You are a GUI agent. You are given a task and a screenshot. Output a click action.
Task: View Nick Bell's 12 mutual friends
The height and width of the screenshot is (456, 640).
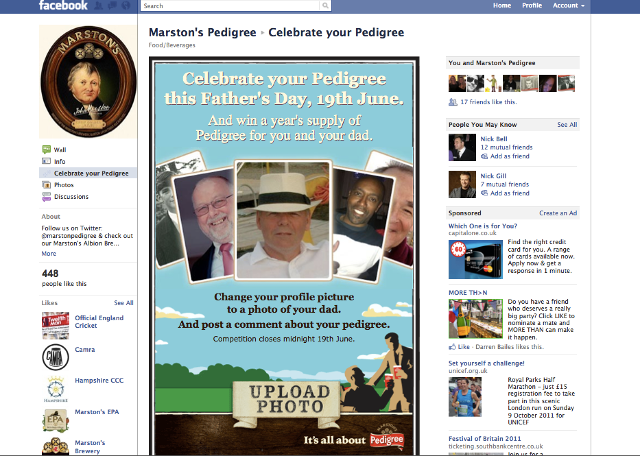(x=506, y=147)
